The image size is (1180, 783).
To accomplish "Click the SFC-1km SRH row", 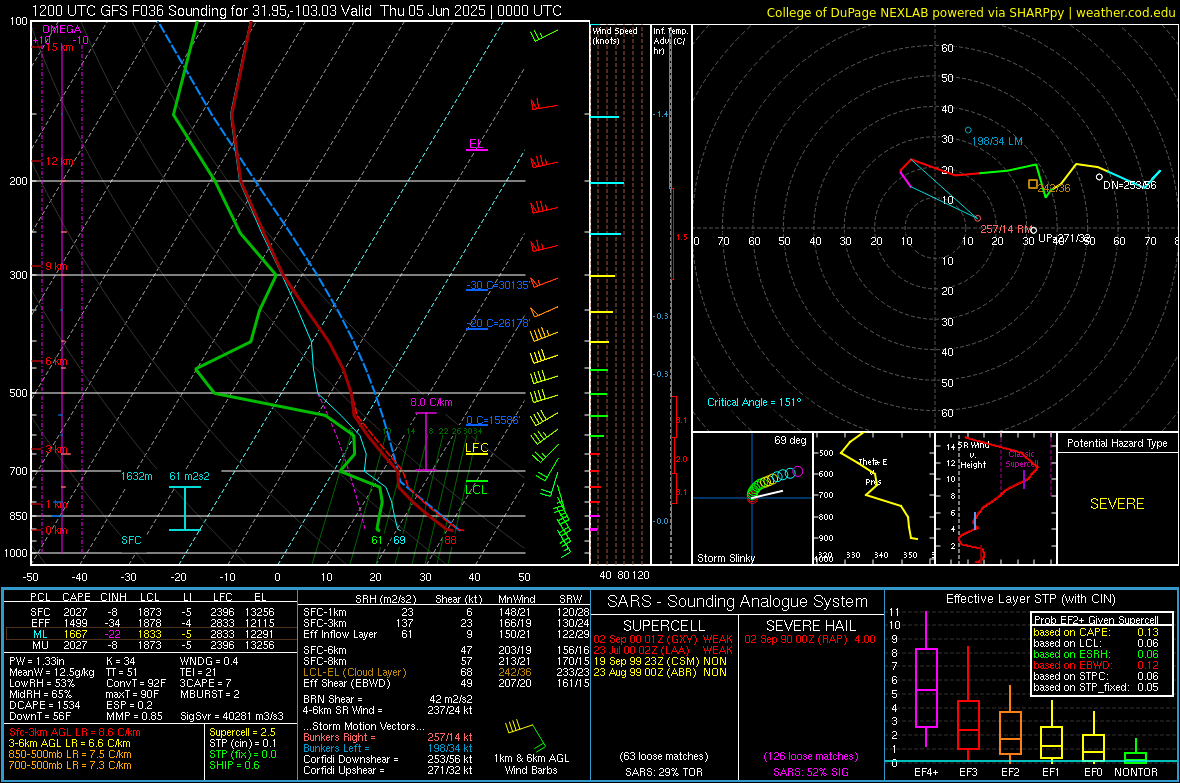I will [x=446, y=612].
